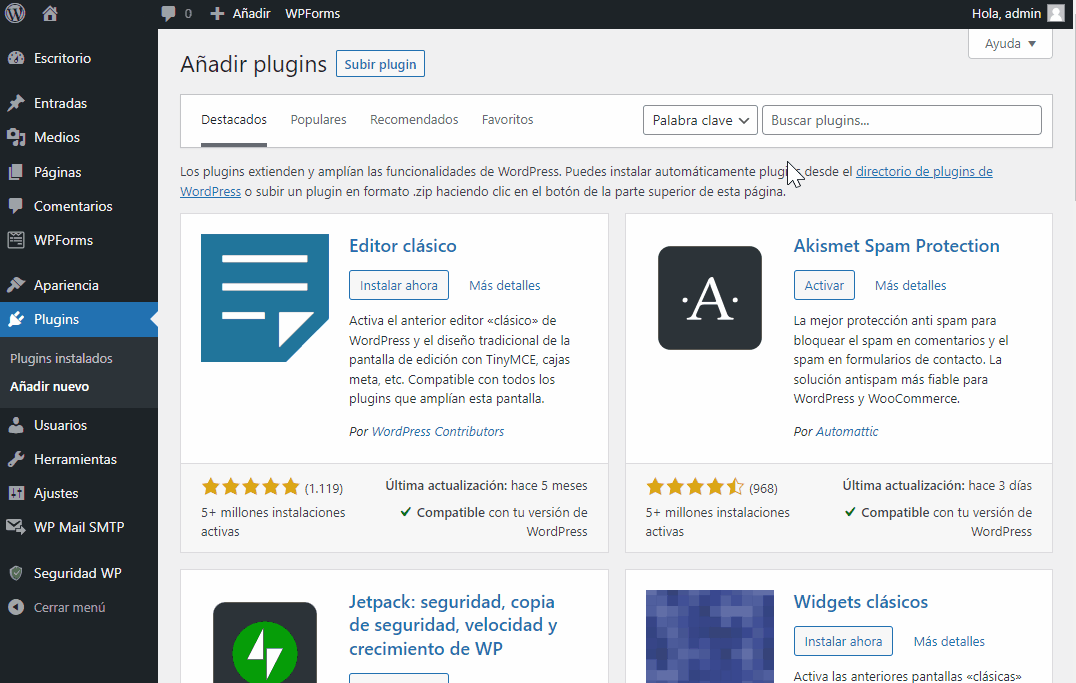This screenshot has height=683, width=1076.
Task: Open the comments bubble in admin bar
Action: click(x=168, y=13)
